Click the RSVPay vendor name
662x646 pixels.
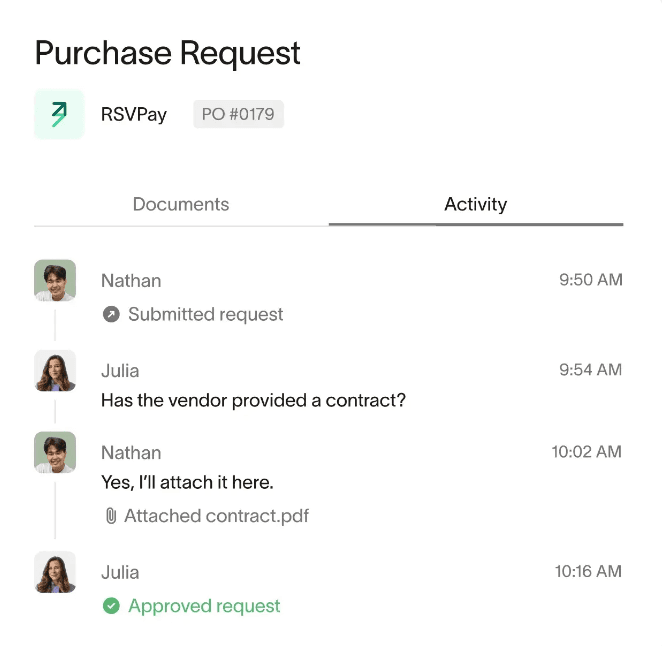[x=133, y=114]
